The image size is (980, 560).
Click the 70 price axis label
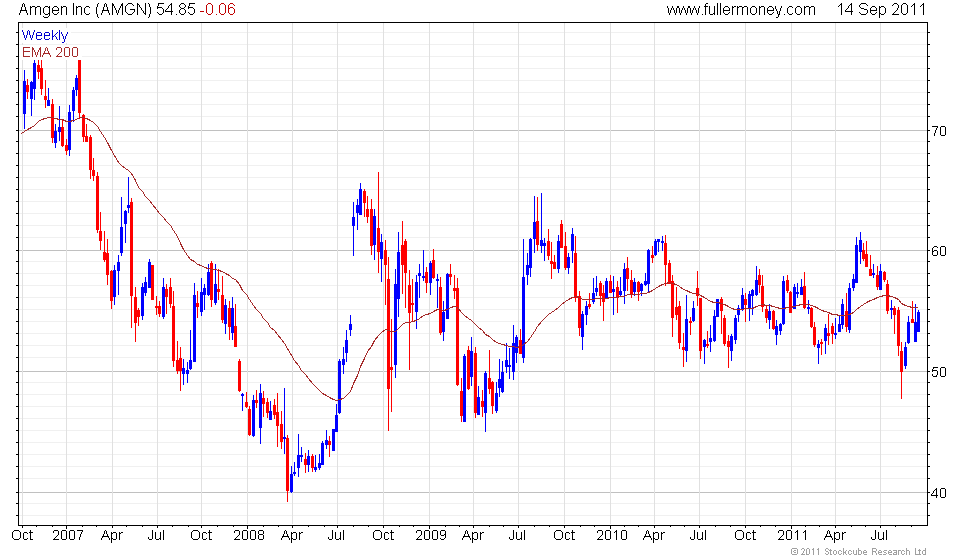tap(939, 131)
